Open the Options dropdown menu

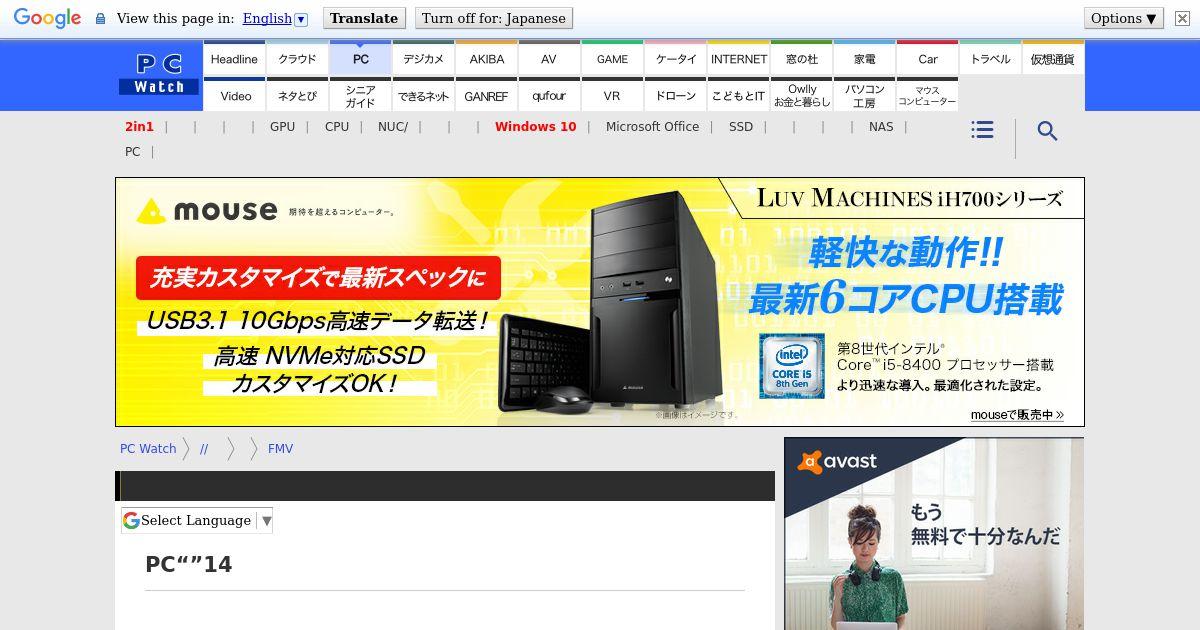1124,18
